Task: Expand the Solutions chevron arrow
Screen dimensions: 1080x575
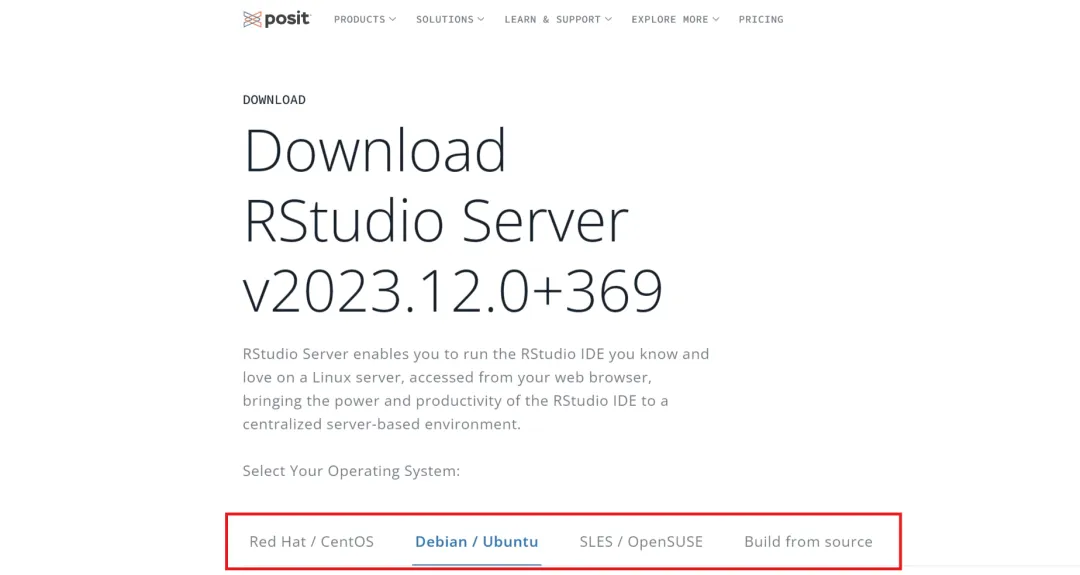Action: point(481,19)
